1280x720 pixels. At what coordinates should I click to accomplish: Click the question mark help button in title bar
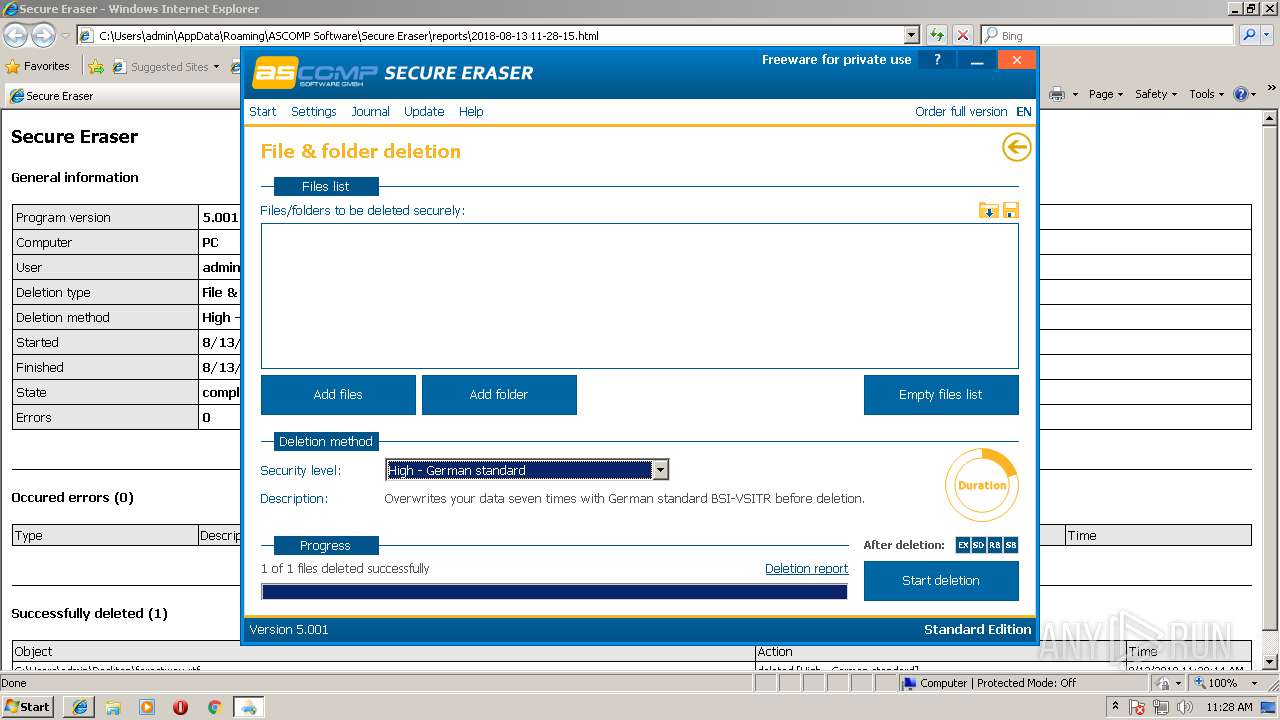937,60
